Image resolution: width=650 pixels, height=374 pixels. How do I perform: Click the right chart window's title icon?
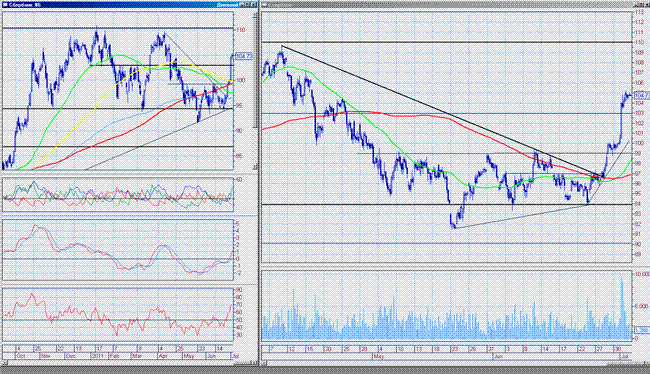[x=265, y=5]
